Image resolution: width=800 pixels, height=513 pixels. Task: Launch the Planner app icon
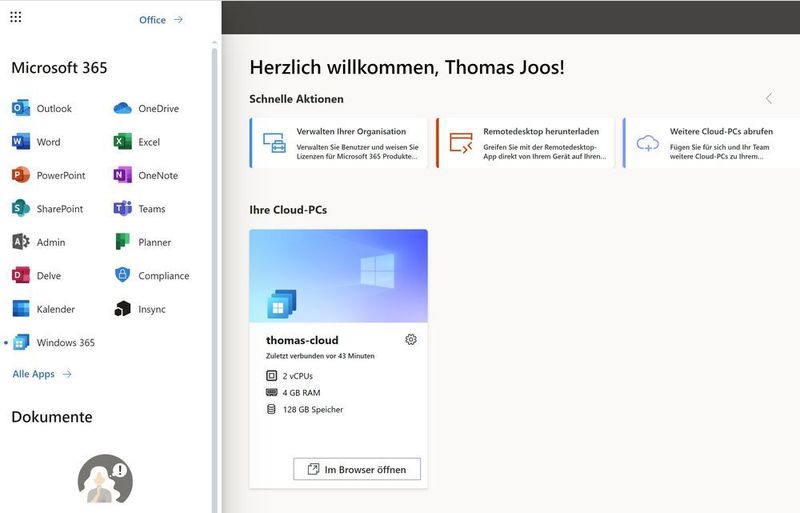pyautogui.click(x=122, y=242)
